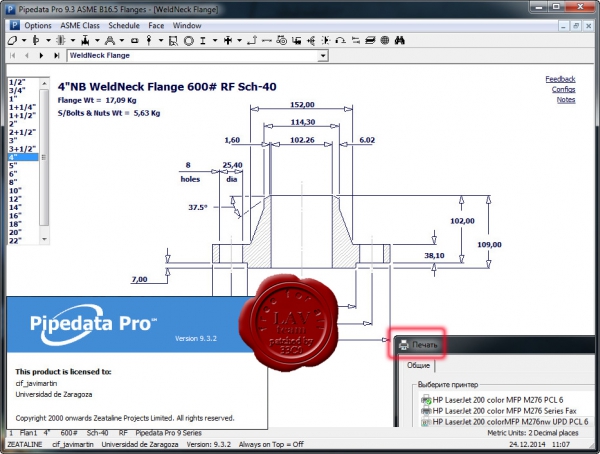Image resolution: width=600 pixels, height=454 pixels.
Task: Go to first record navigation arrow
Action: coord(13,56)
